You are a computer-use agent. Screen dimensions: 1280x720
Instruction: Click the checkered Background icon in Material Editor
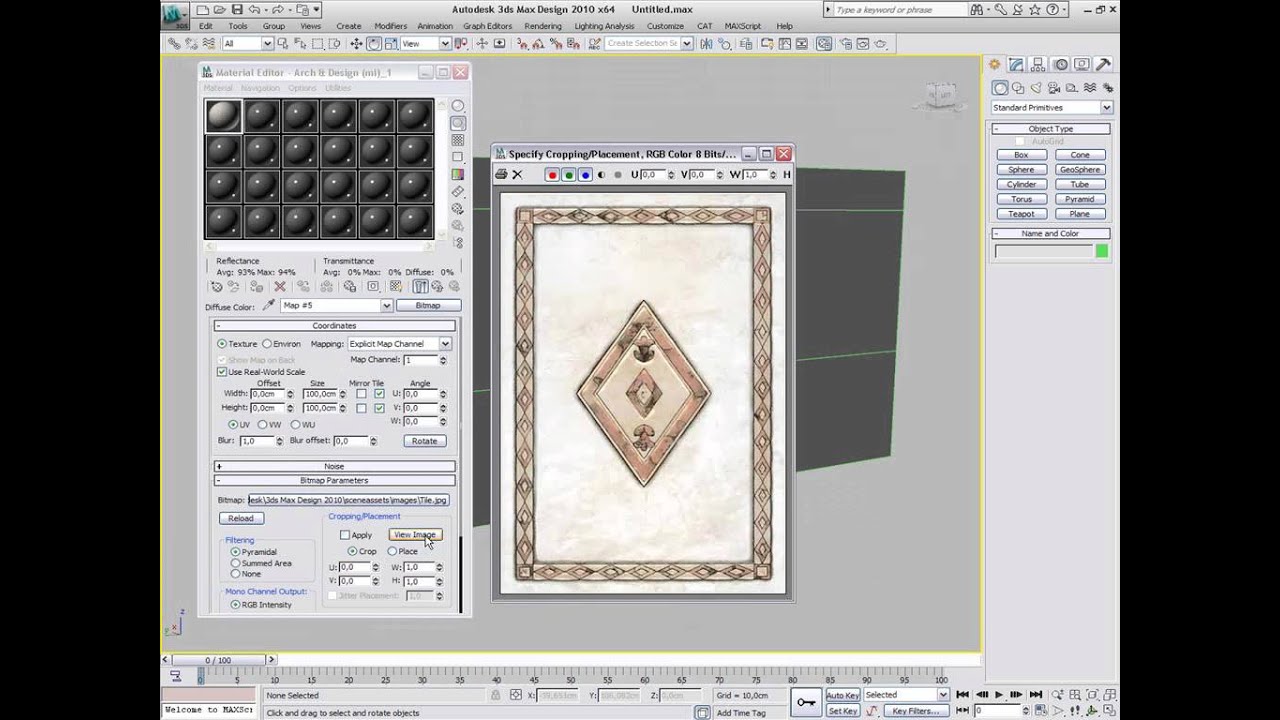[458, 140]
